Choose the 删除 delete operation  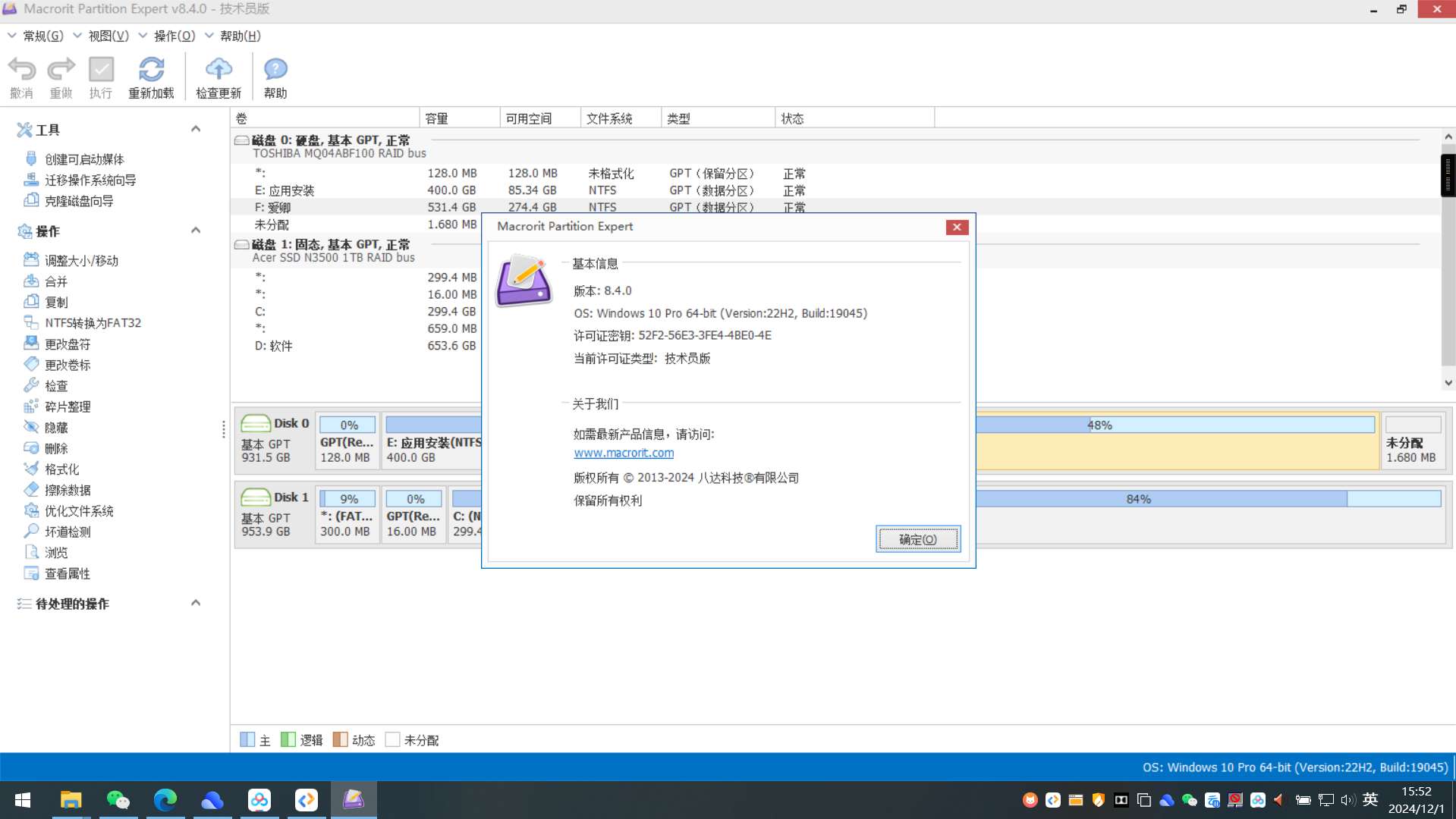point(46,448)
